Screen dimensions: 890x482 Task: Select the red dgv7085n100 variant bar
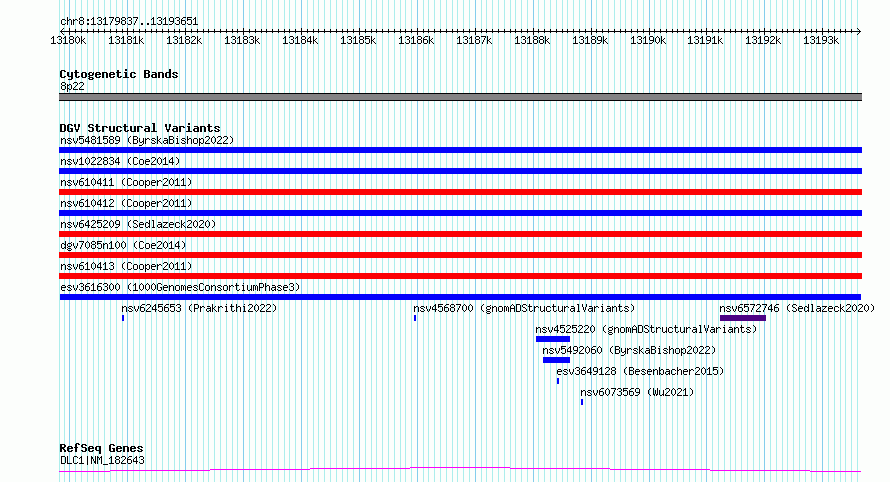click(x=460, y=255)
